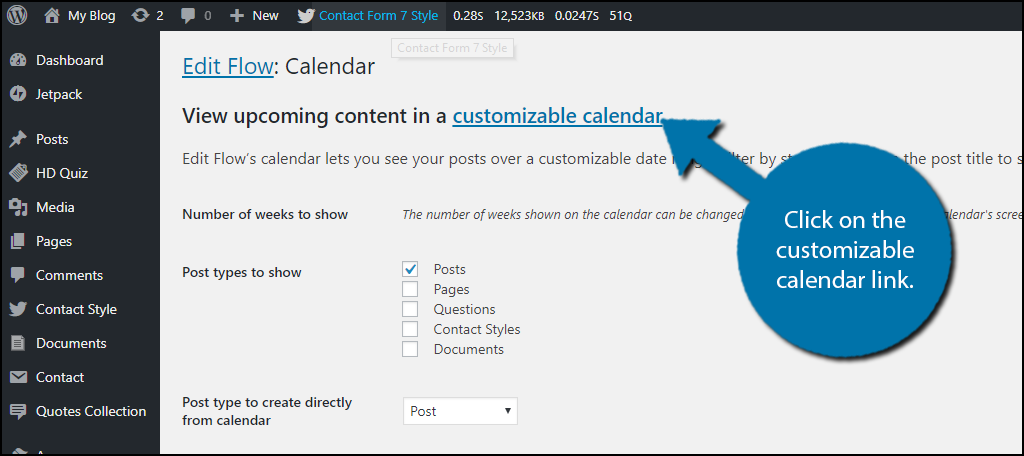Open the HD Quiz menu item
This screenshot has width=1024, height=456.
62,173
